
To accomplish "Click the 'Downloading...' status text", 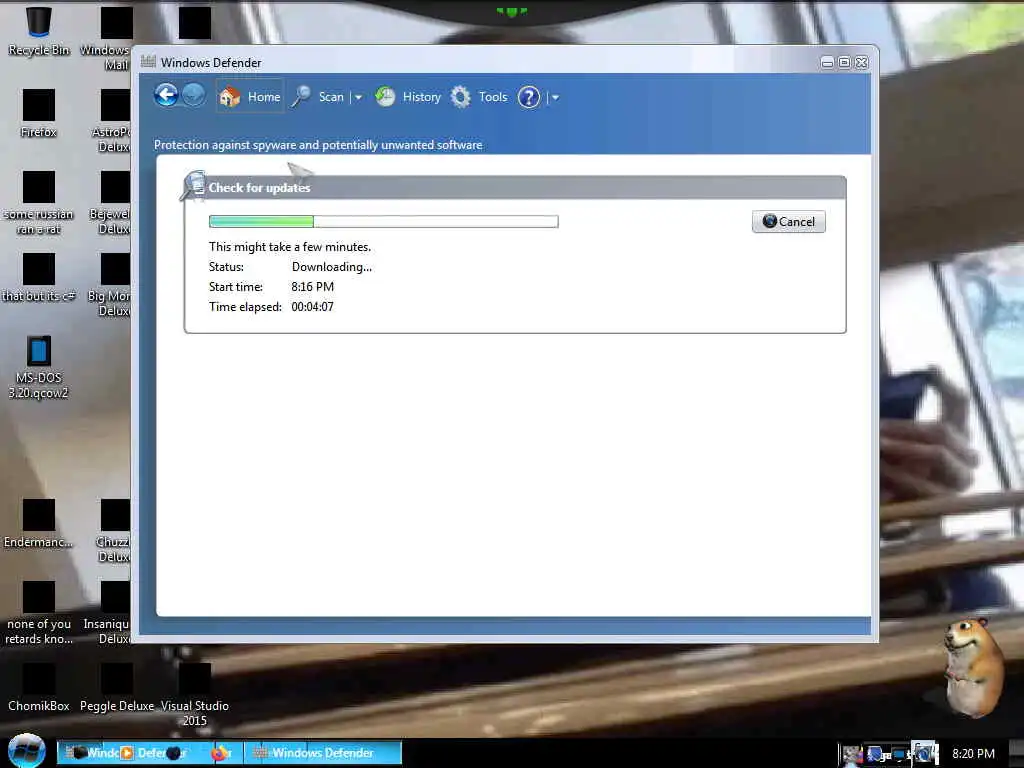I will pyautogui.click(x=331, y=266).
